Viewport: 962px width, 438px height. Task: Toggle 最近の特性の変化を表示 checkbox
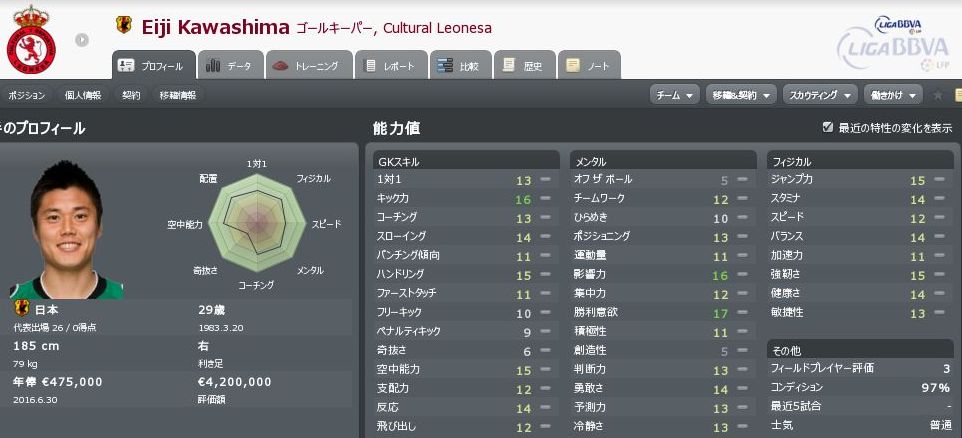pyautogui.click(x=827, y=128)
